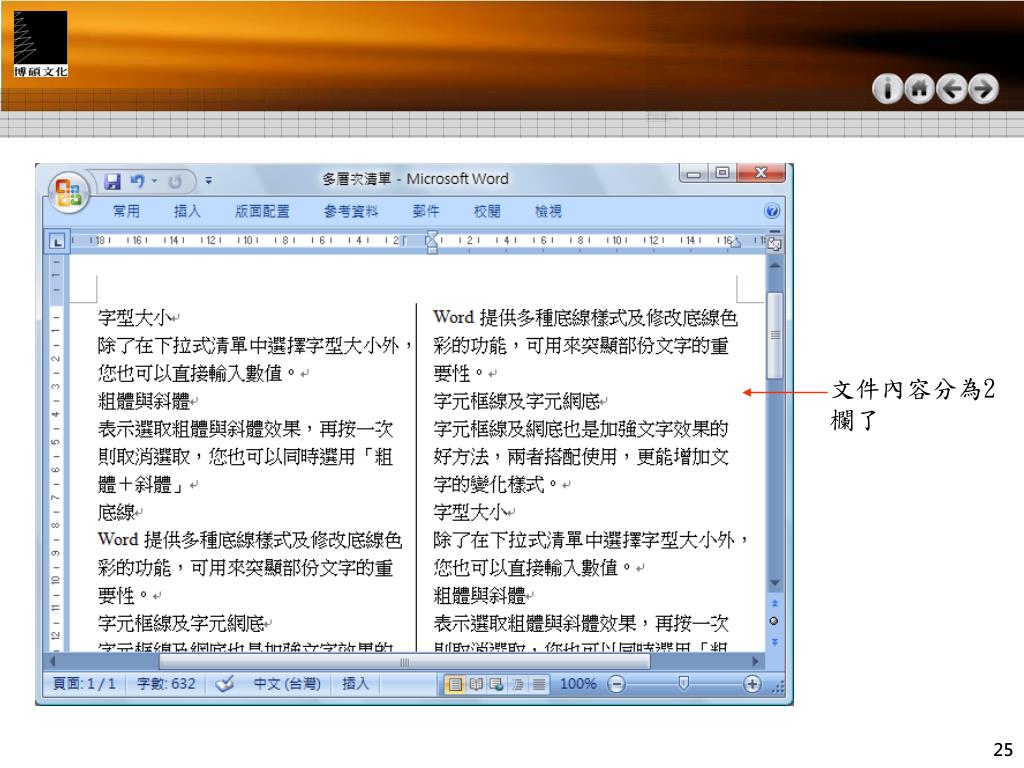Click the Save icon in Quick Access Toolbar

coord(112,182)
